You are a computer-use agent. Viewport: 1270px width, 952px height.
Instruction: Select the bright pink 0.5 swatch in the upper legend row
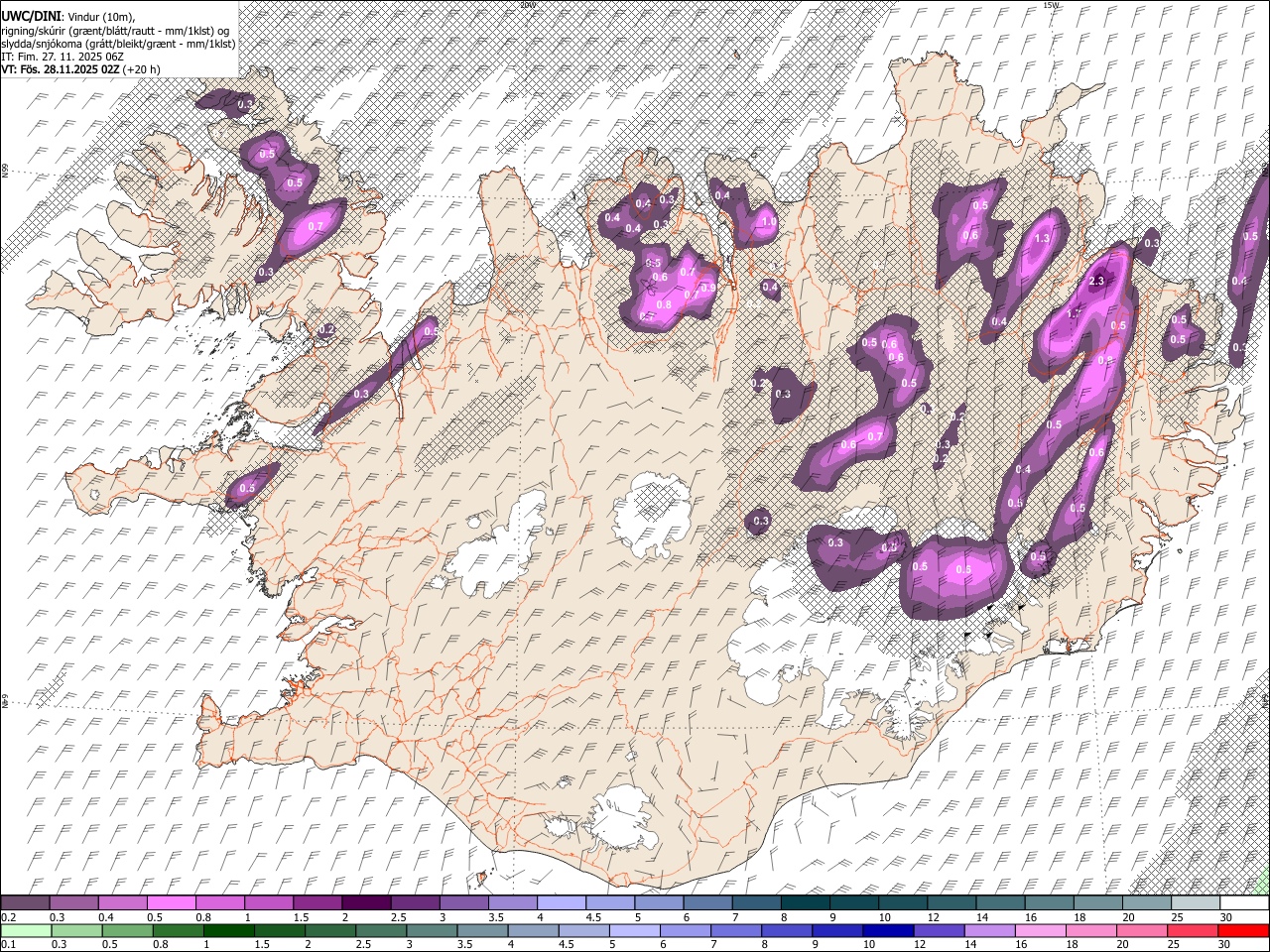(171, 902)
